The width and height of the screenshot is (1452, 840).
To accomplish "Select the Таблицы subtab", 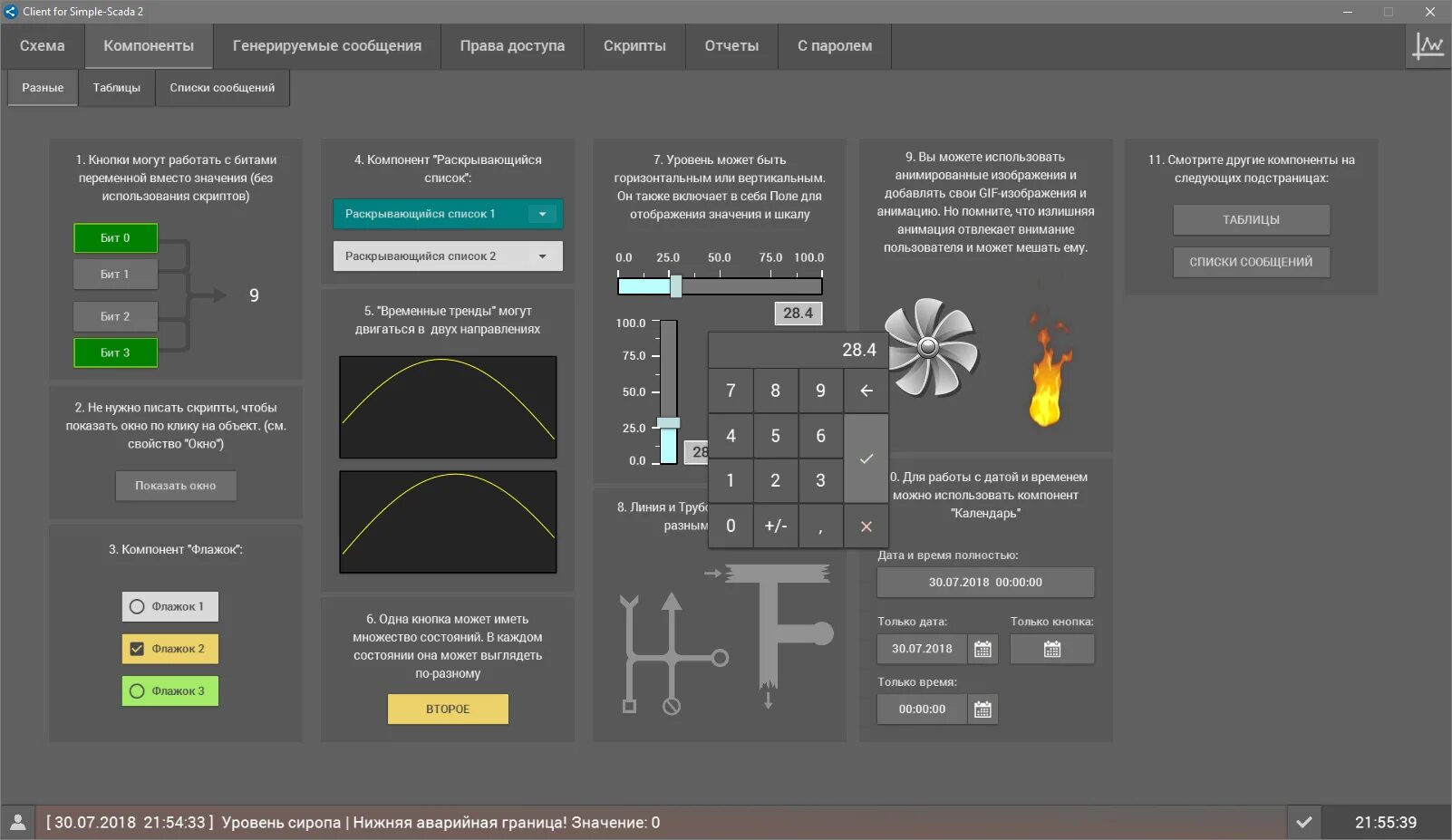I will coord(117,88).
